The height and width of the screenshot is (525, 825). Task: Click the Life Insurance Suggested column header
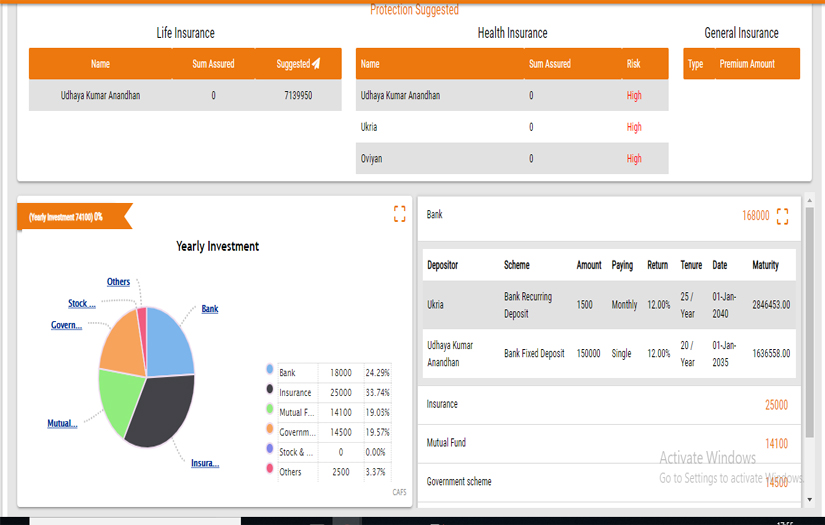tap(298, 64)
